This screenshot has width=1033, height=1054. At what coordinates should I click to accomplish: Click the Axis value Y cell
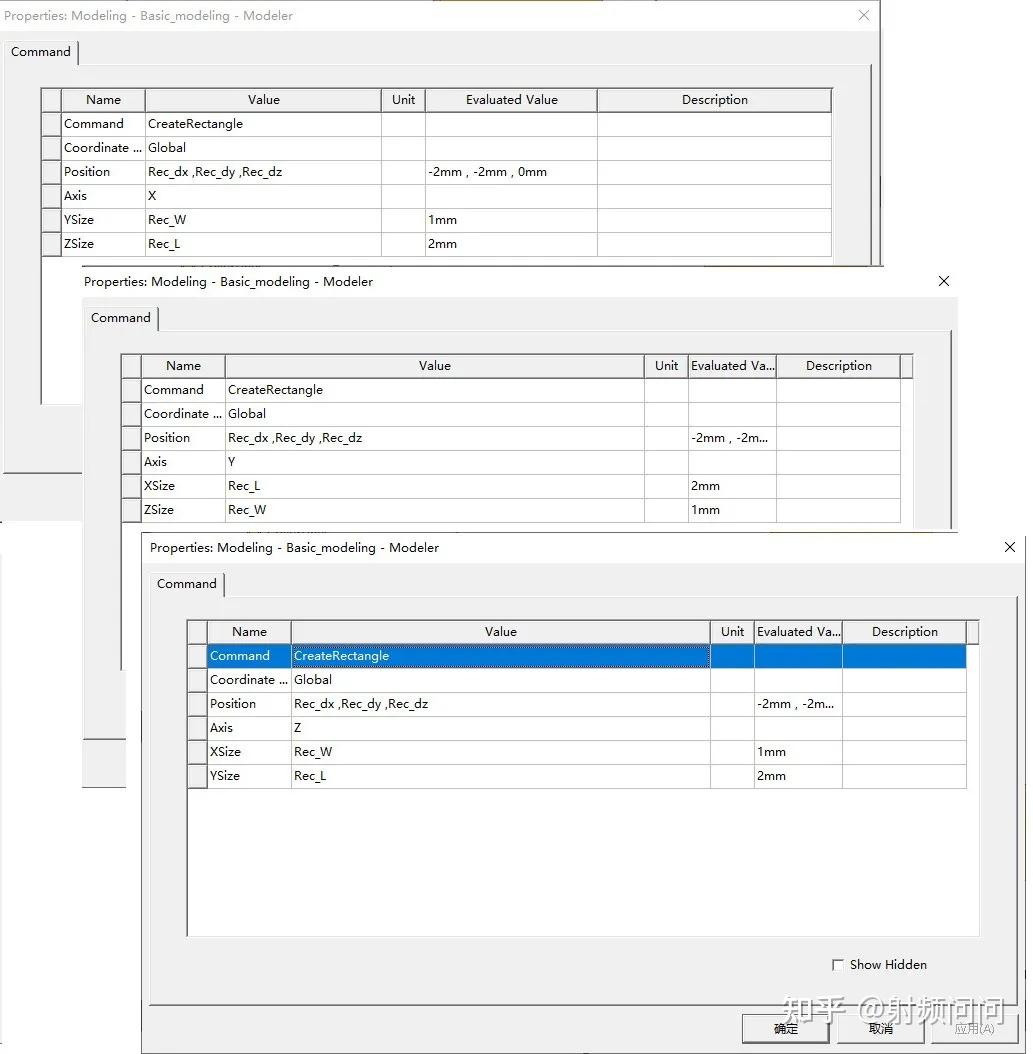tap(434, 462)
